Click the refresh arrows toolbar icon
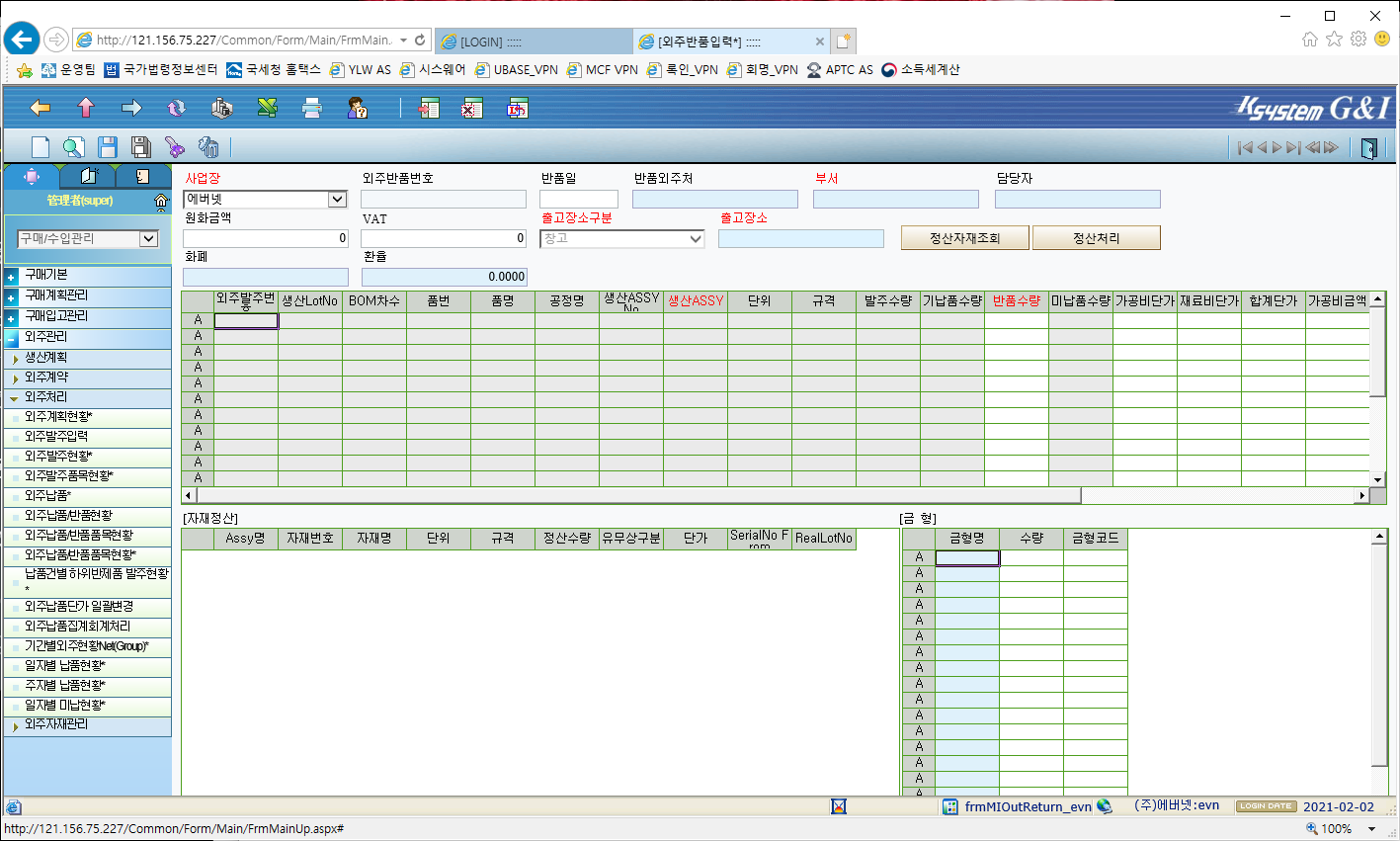The height and width of the screenshot is (841, 1400). 177,108
